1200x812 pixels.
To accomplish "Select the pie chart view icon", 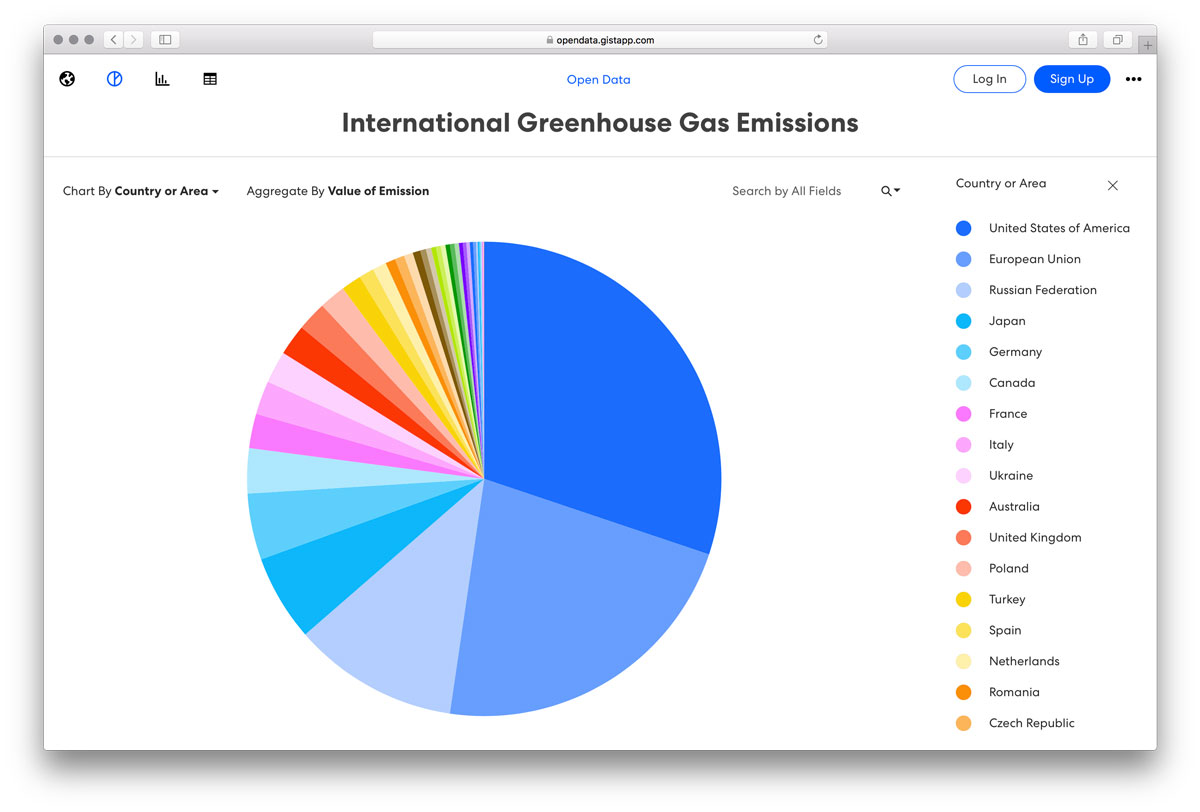I will point(115,79).
